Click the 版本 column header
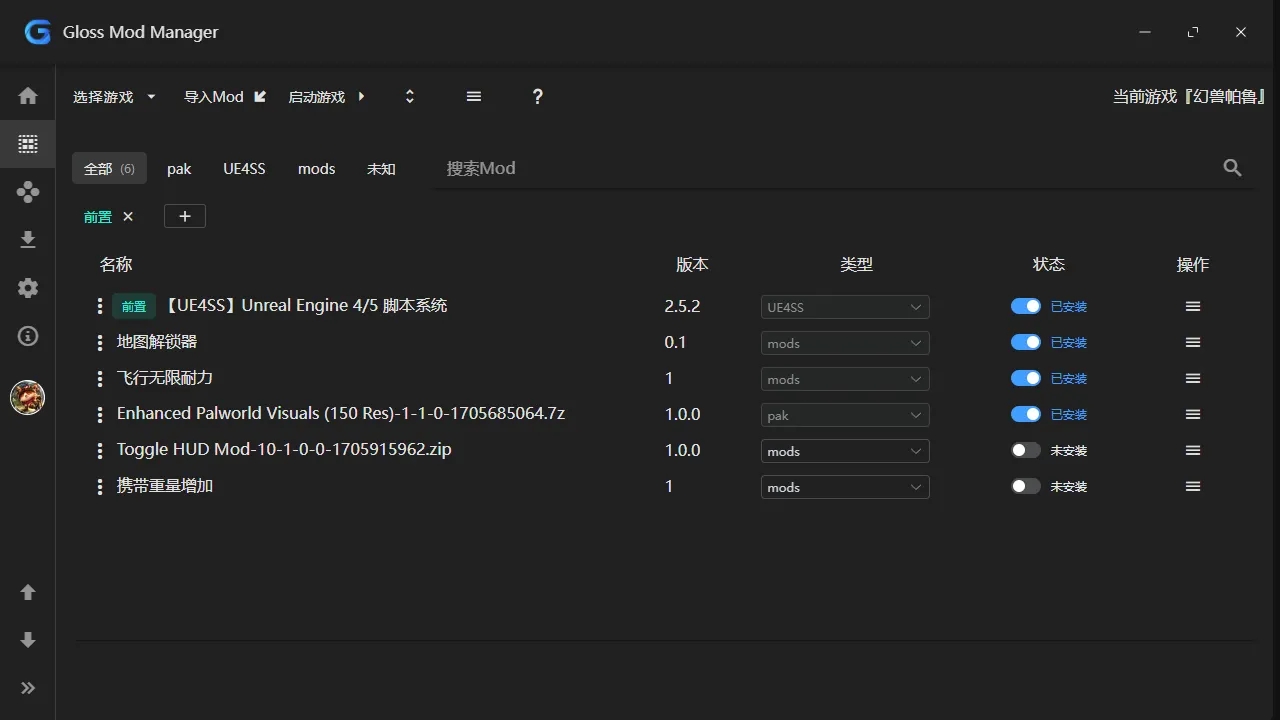 [692, 265]
